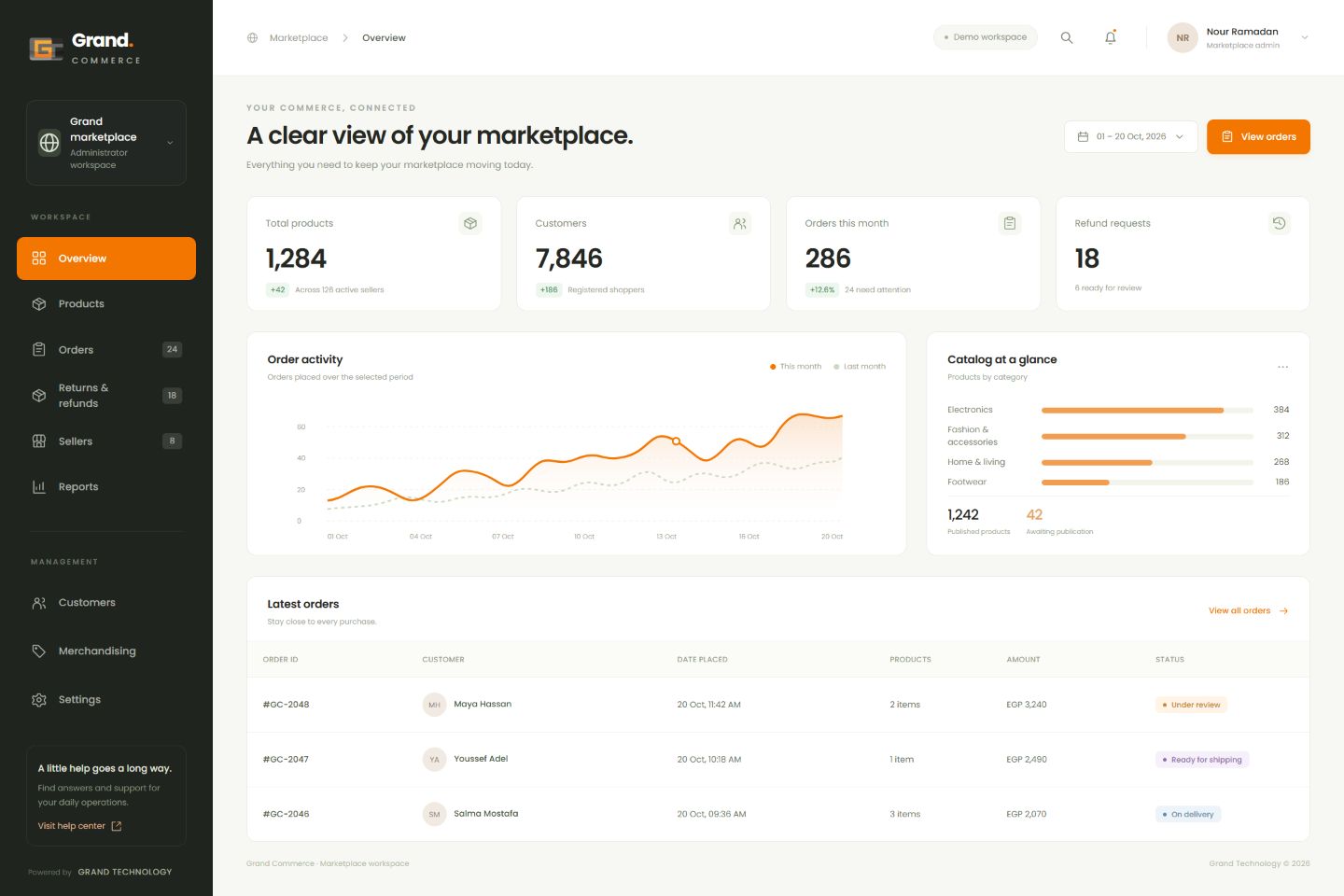Click the On delivery status badge
The height and width of the screenshot is (896, 1344).
point(1188,815)
